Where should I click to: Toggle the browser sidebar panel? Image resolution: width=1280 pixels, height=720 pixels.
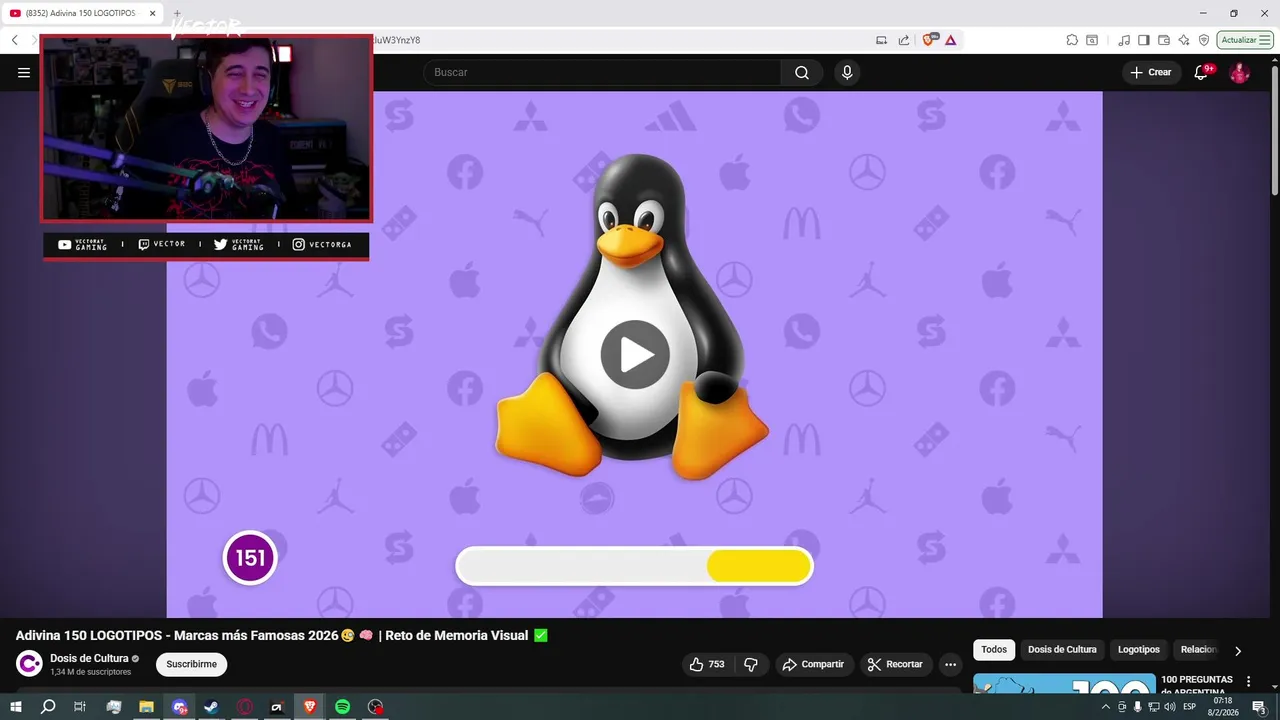(x=1144, y=40)
